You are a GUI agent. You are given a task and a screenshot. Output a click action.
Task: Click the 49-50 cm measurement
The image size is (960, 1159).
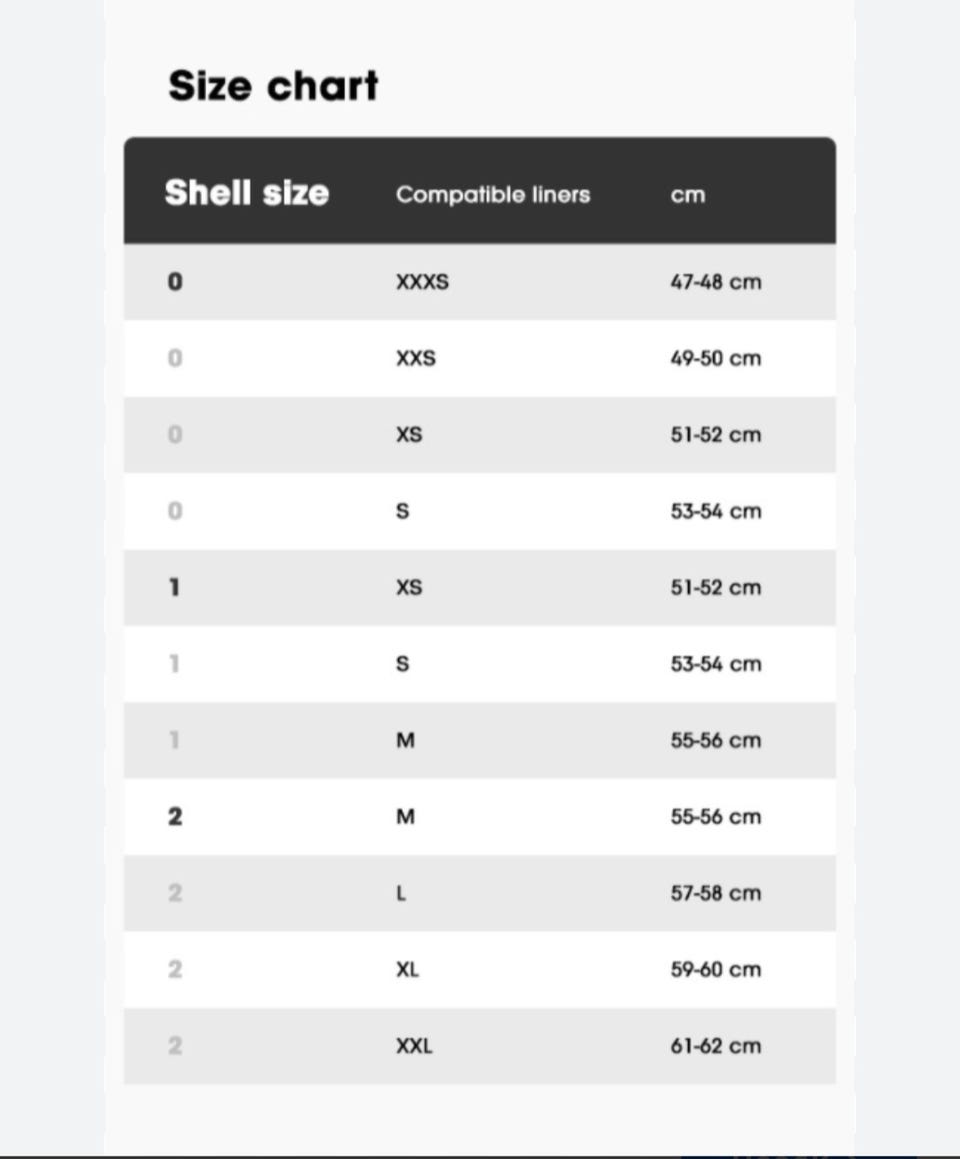[x=715, y=358]
